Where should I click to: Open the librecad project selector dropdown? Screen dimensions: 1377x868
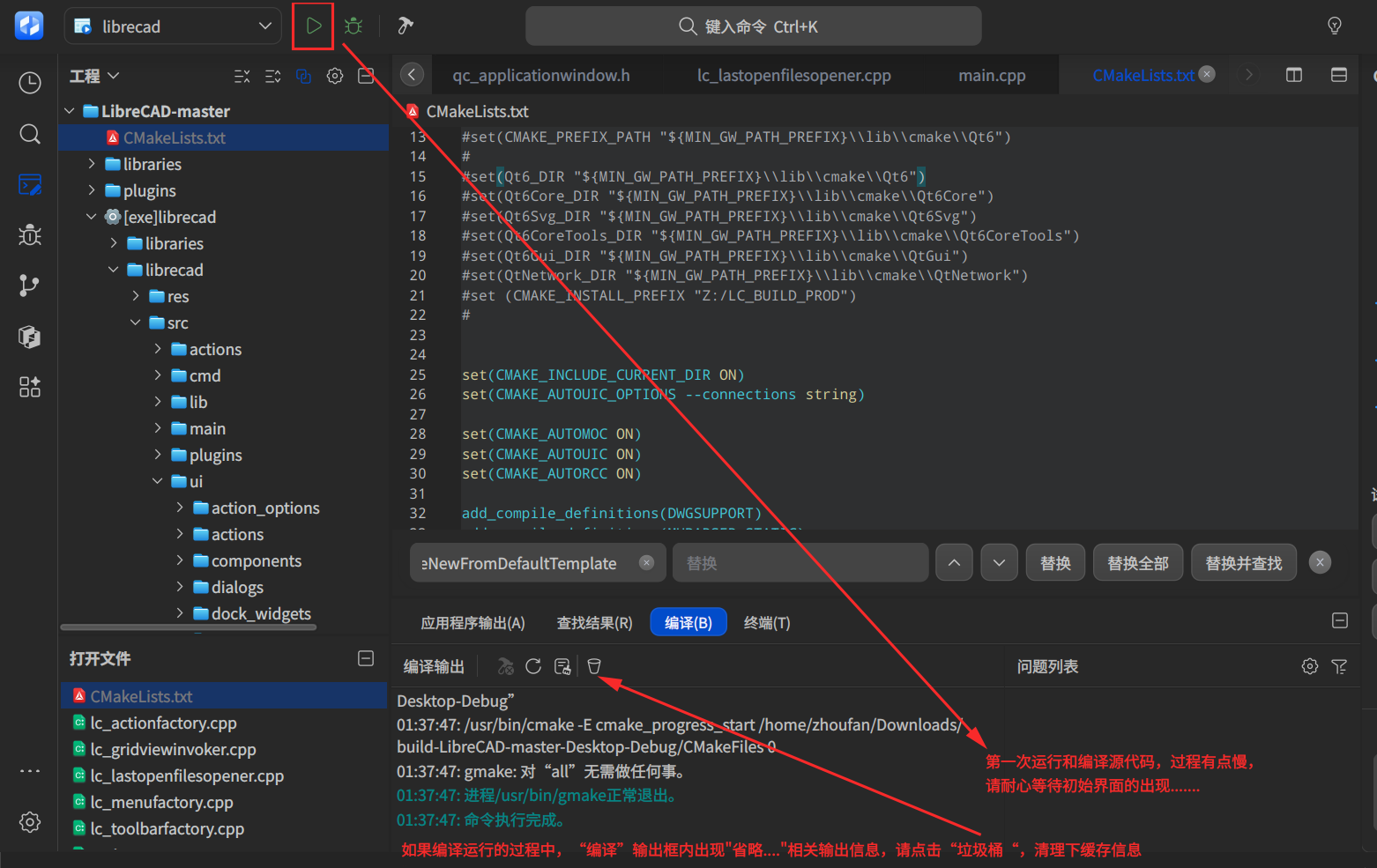click(173, 26)
